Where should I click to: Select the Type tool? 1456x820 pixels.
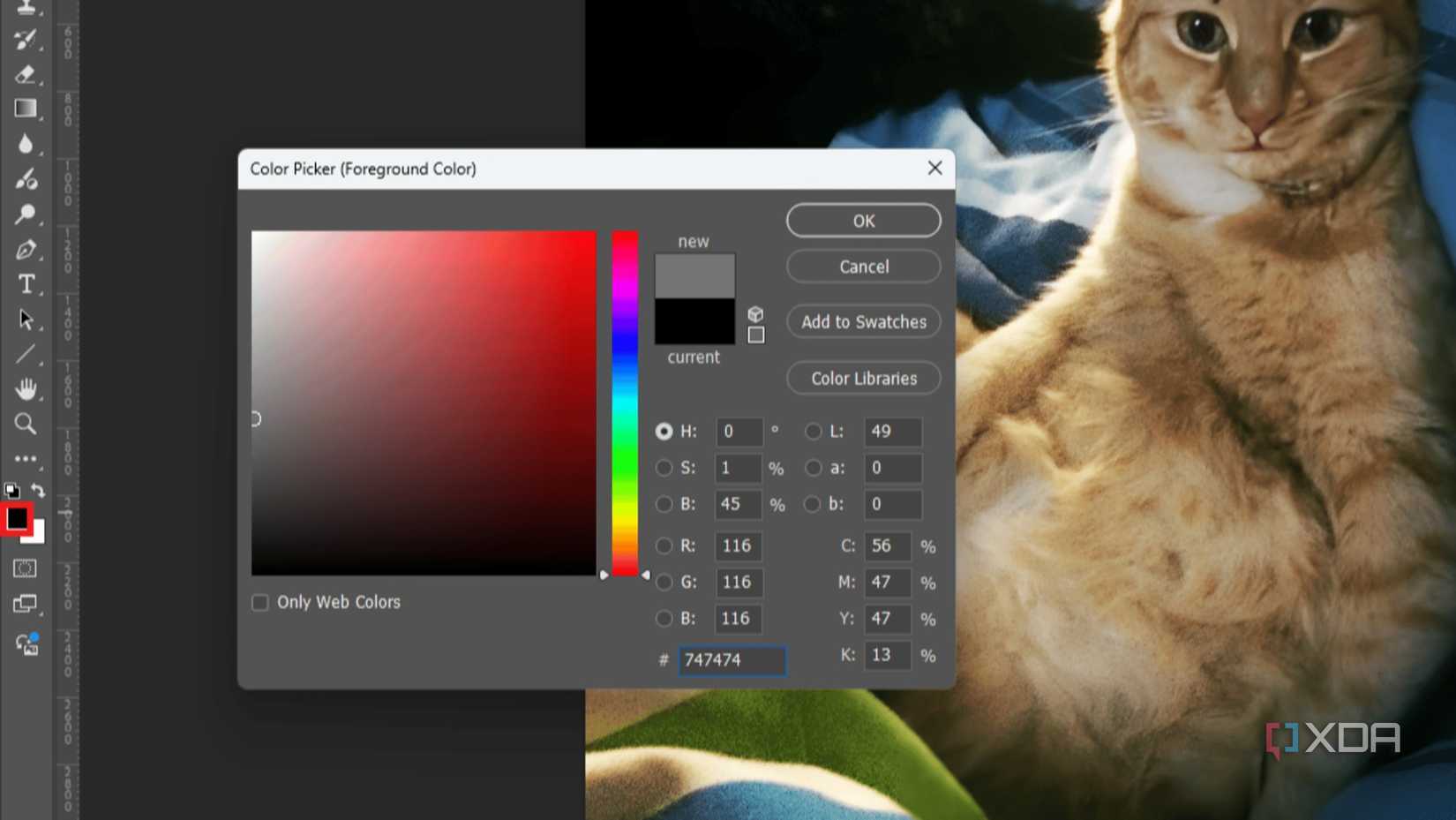click(x=26, y=284)
